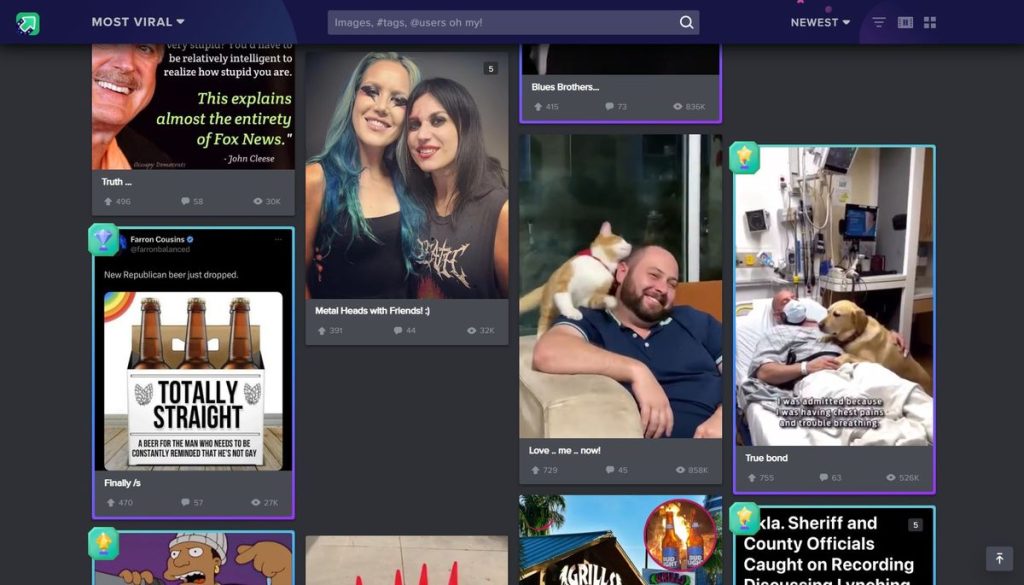Click the trophy badge on 'True bond' post

[744, 157]
